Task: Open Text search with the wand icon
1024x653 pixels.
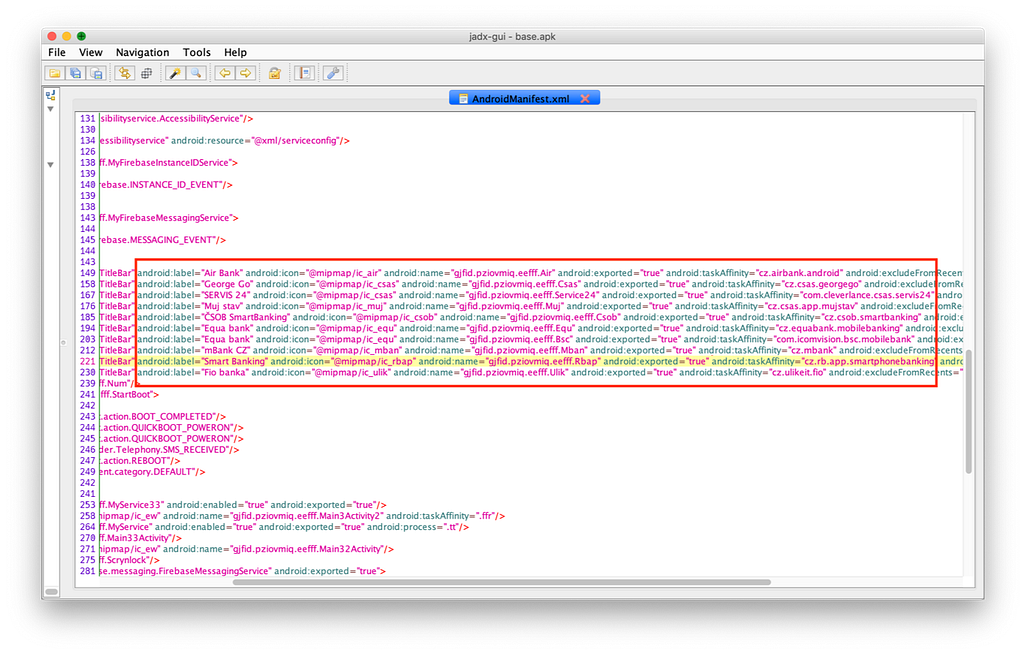Action: coord(174,73)
